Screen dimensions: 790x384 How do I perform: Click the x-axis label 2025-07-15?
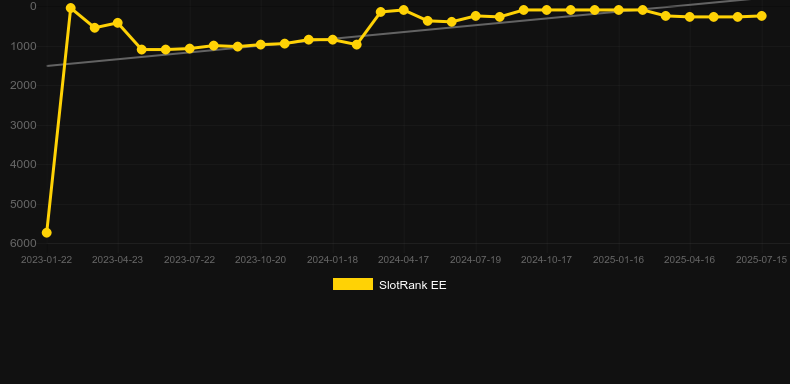coord(761,260)
